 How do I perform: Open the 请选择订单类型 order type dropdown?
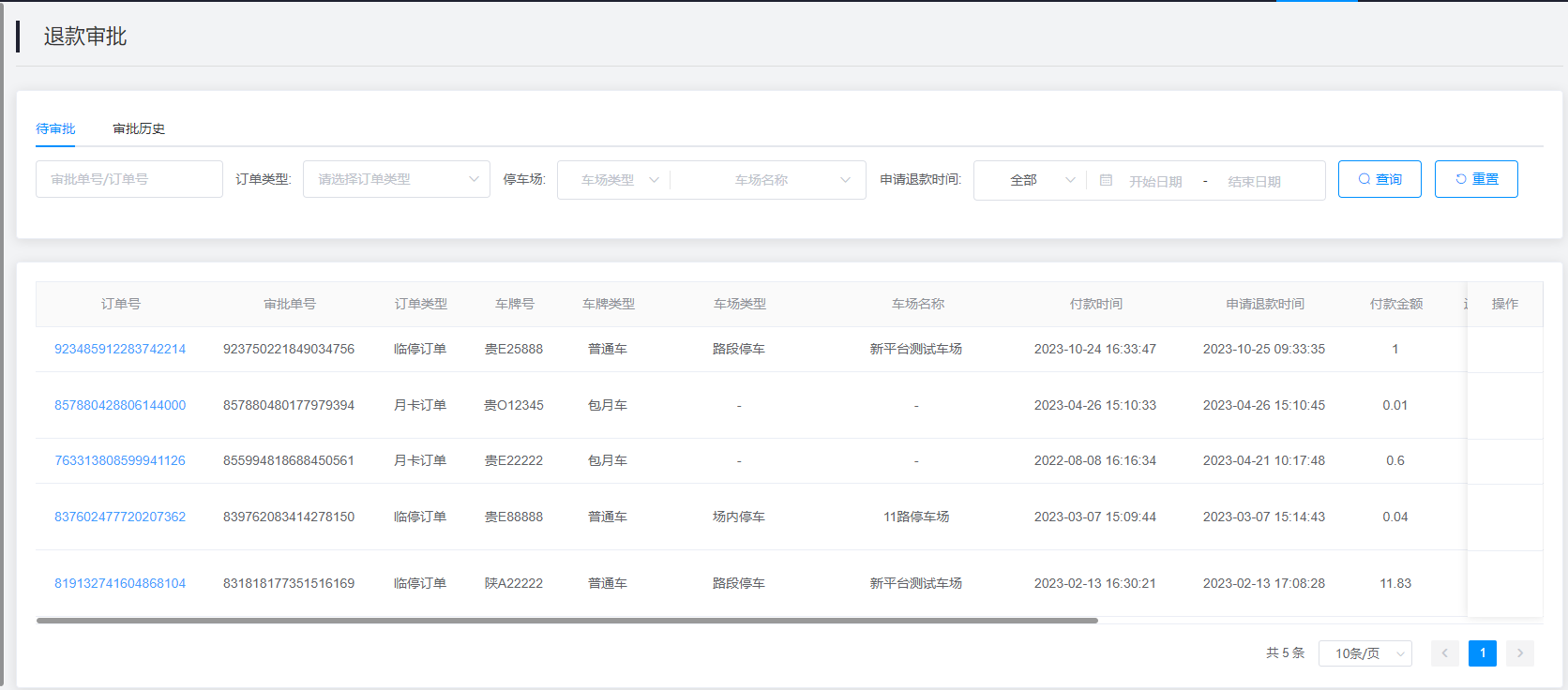click(396, 179)
